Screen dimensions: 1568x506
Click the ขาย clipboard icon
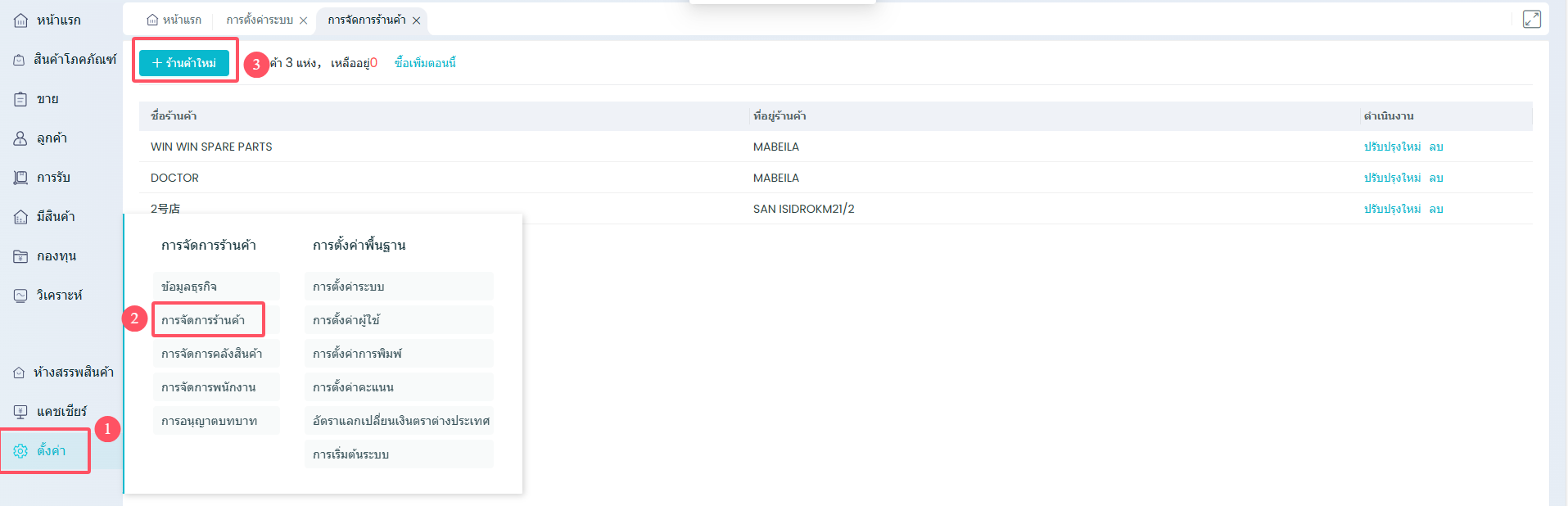20,99
